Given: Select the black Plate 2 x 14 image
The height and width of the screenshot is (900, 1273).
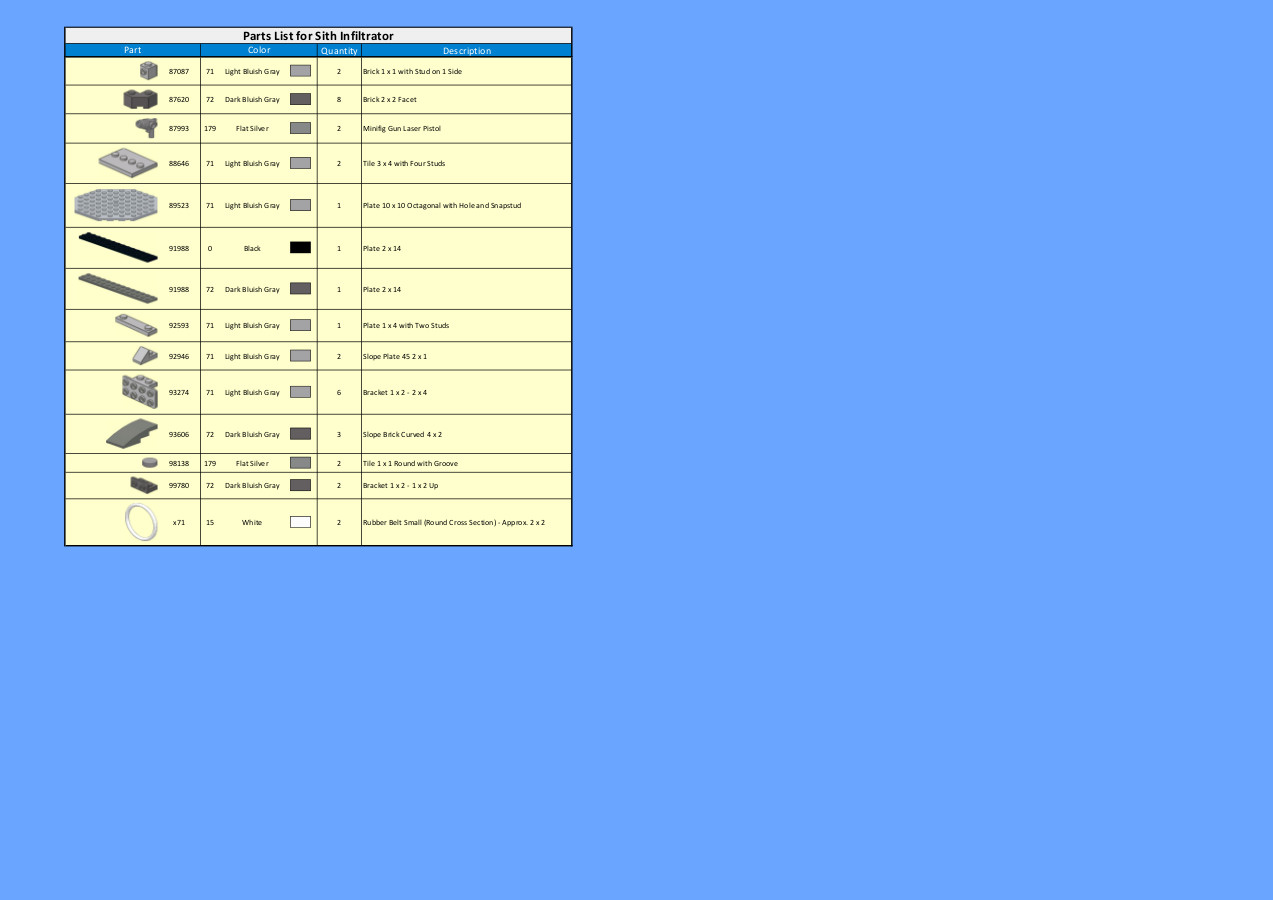Looking at the screenshot, I should 118,247.
